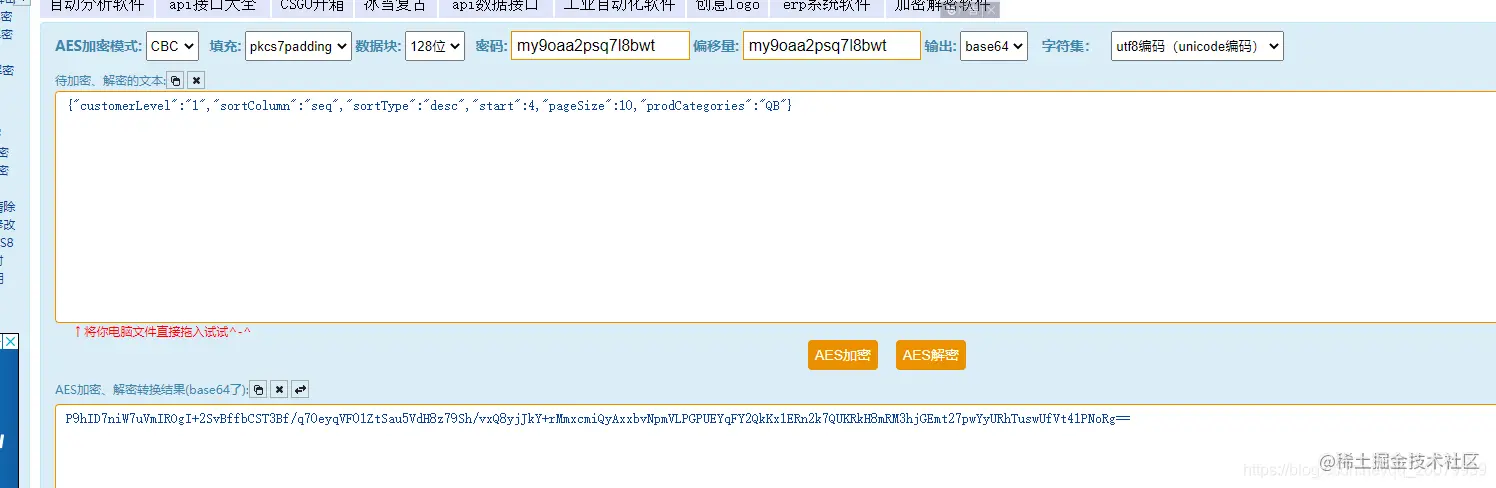
Task: Click the 字符集 label
Action: click(1065, 47)
